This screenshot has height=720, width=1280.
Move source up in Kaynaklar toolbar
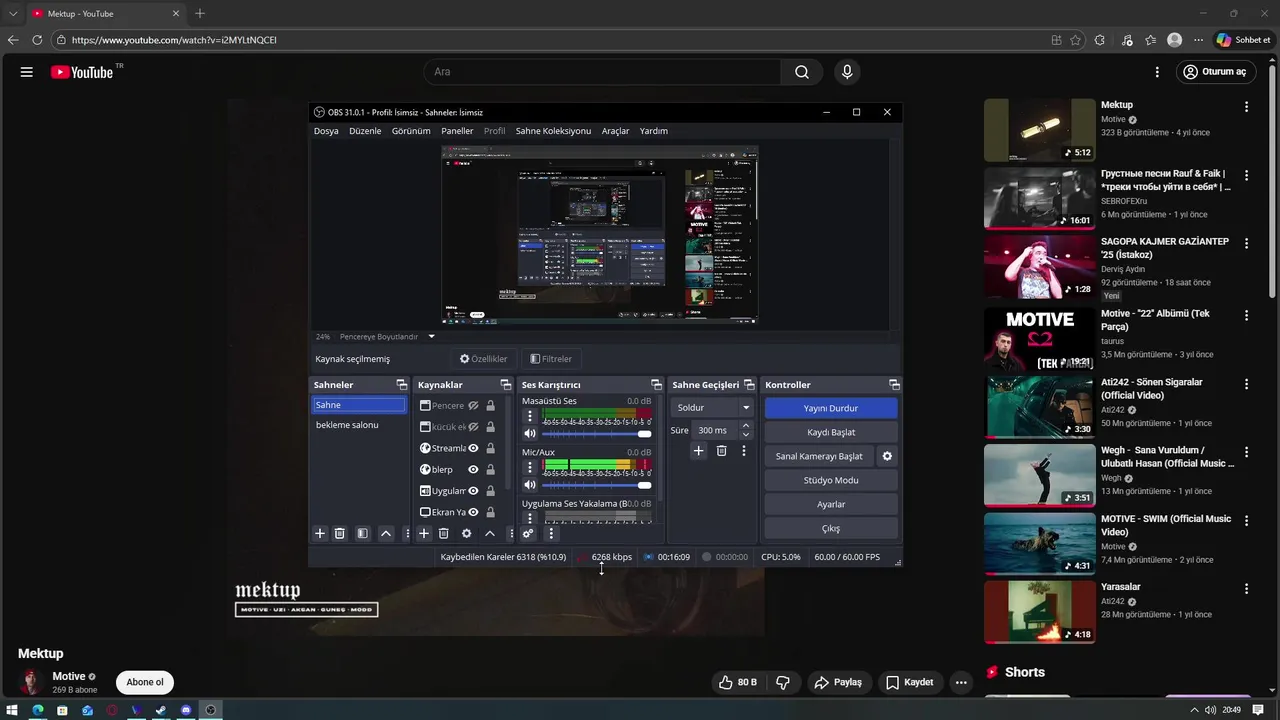tap(490, 534)
